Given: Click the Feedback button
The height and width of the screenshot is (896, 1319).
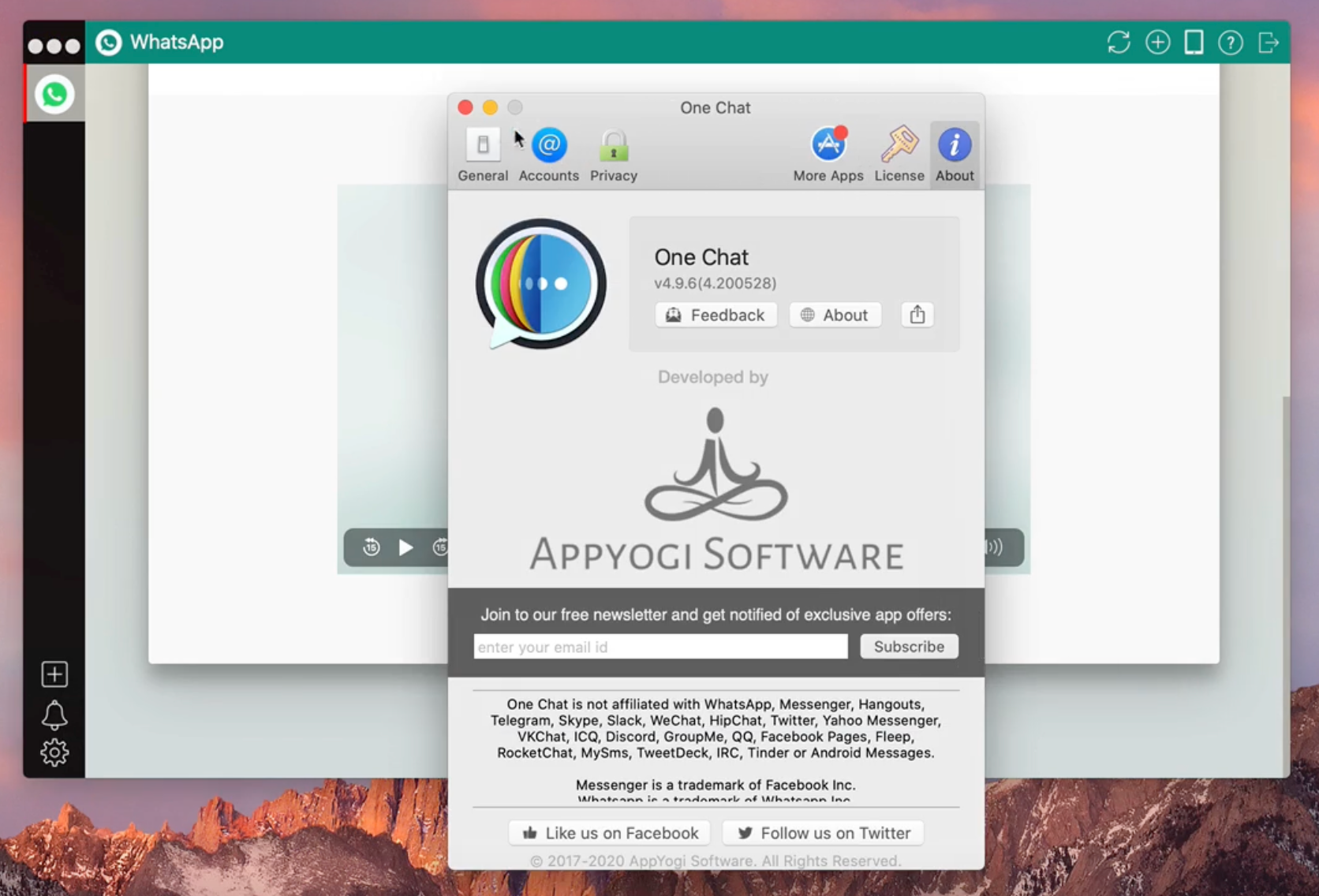Looking at the screenshot, I should pyautogui.click(x=716, y=315).
